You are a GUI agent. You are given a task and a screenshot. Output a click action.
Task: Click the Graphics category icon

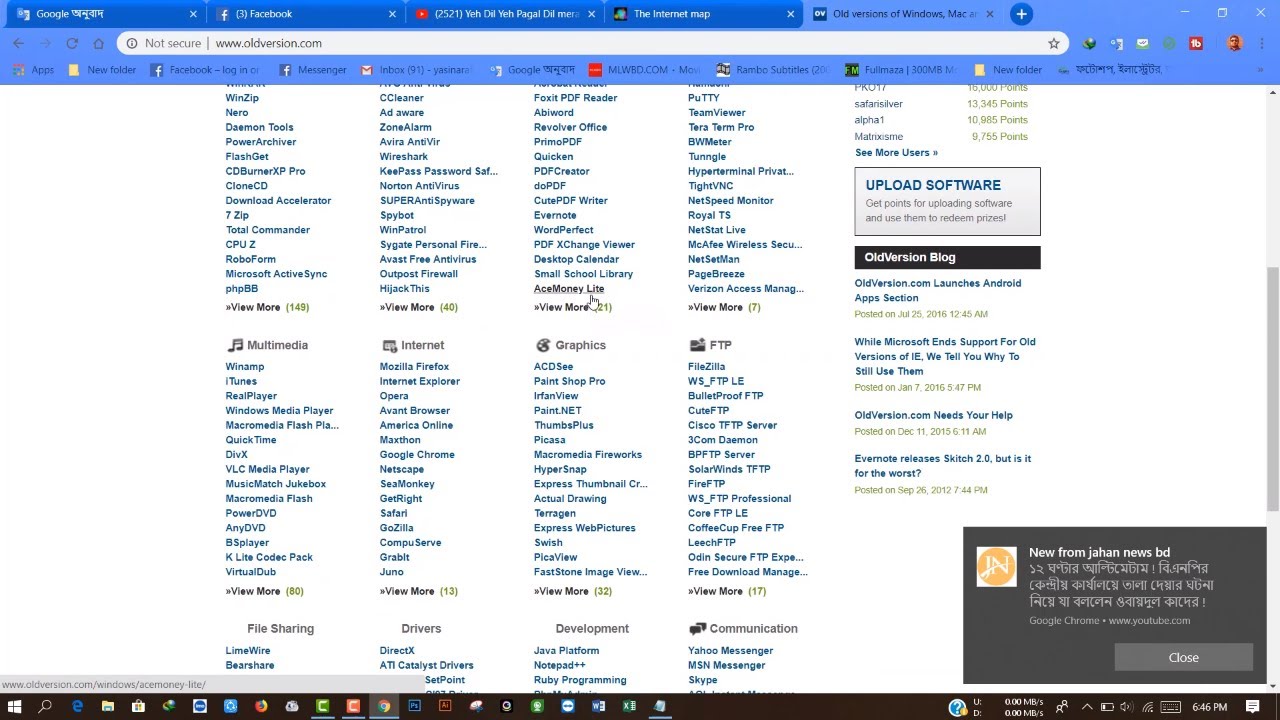click(x=543, y=345)
